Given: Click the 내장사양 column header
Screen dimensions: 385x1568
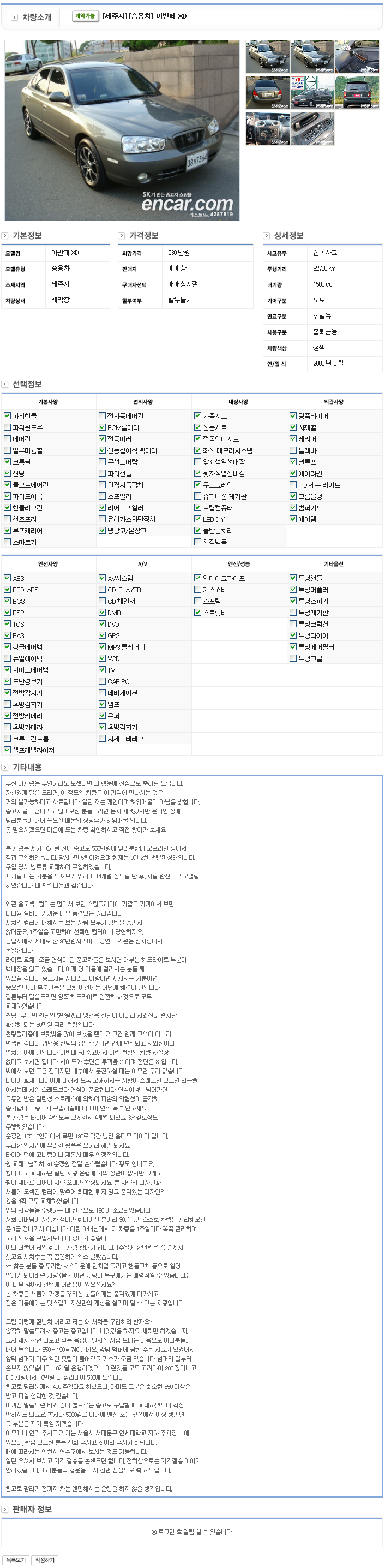Looking at the screenshot, I should pyautogui.click(x=238, y=402).
